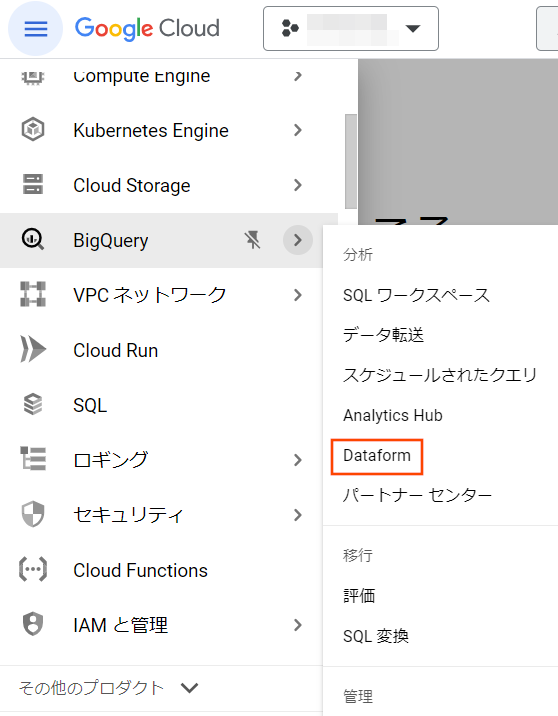The height and width of the screenshot is (716, 558).
Task: Open パートナー センター entry
Action: tap(417, 495)
